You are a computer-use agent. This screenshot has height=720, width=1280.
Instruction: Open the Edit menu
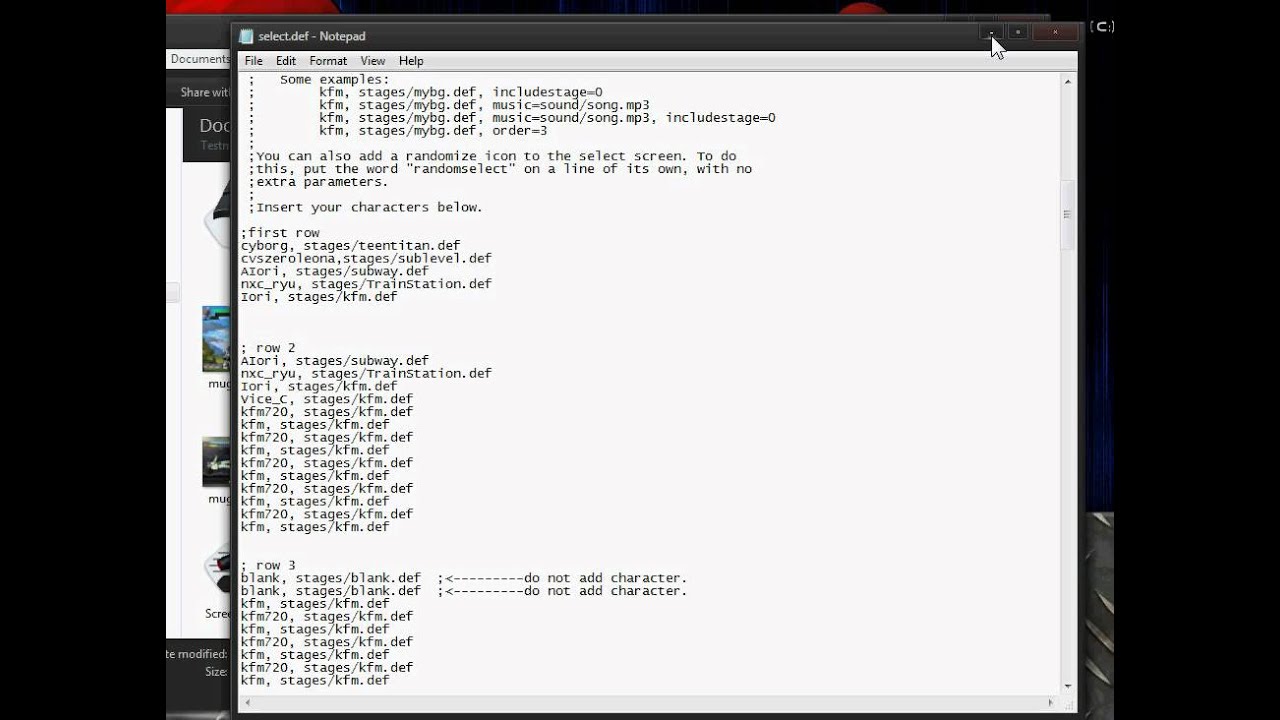click(x=286, y=61)
